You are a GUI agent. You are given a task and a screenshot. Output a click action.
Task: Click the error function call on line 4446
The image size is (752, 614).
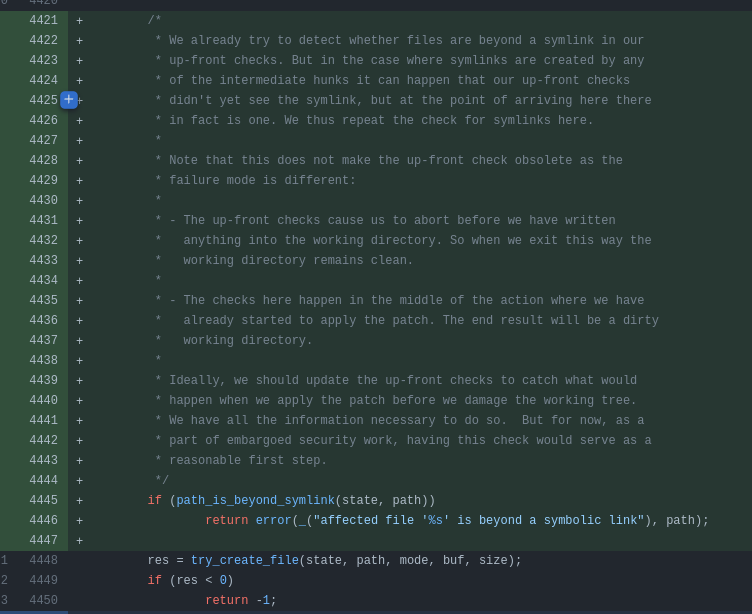click(273, 521)
